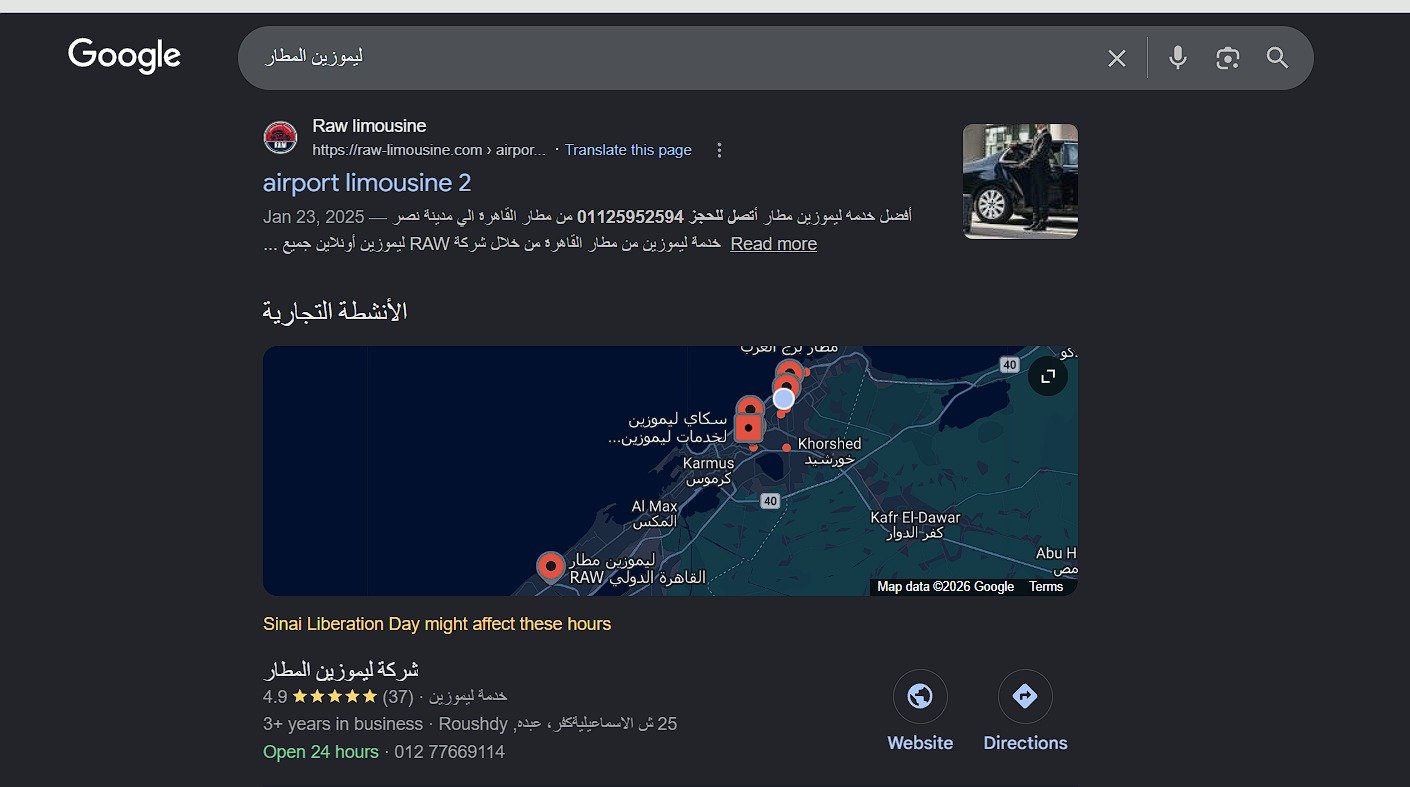The width and height of the screenshot is (1410, 787).
Task: Open the limousine car thumbnail image
Action: 1020,181
